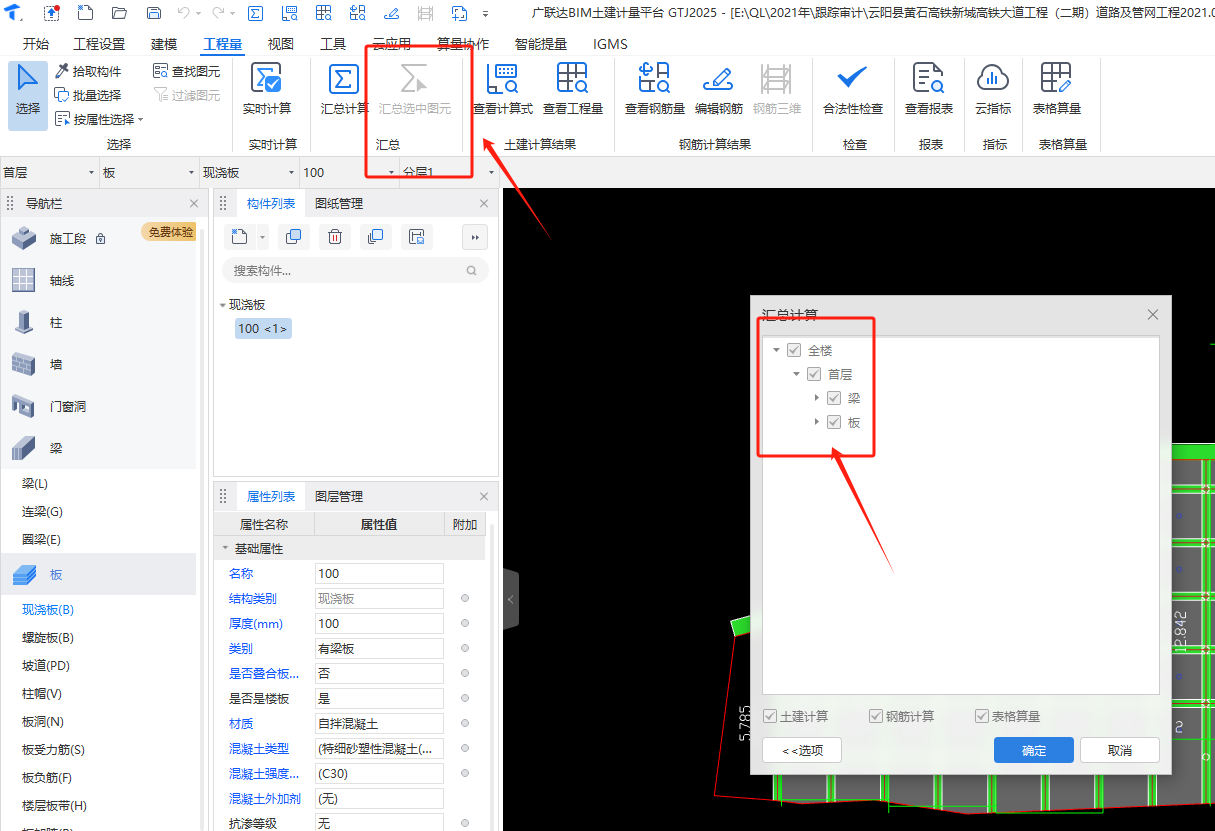Toggle the 梁 checkbox in the dialog tree
This screenshot has height=831, width=1215.
click(x=834, y=398)
